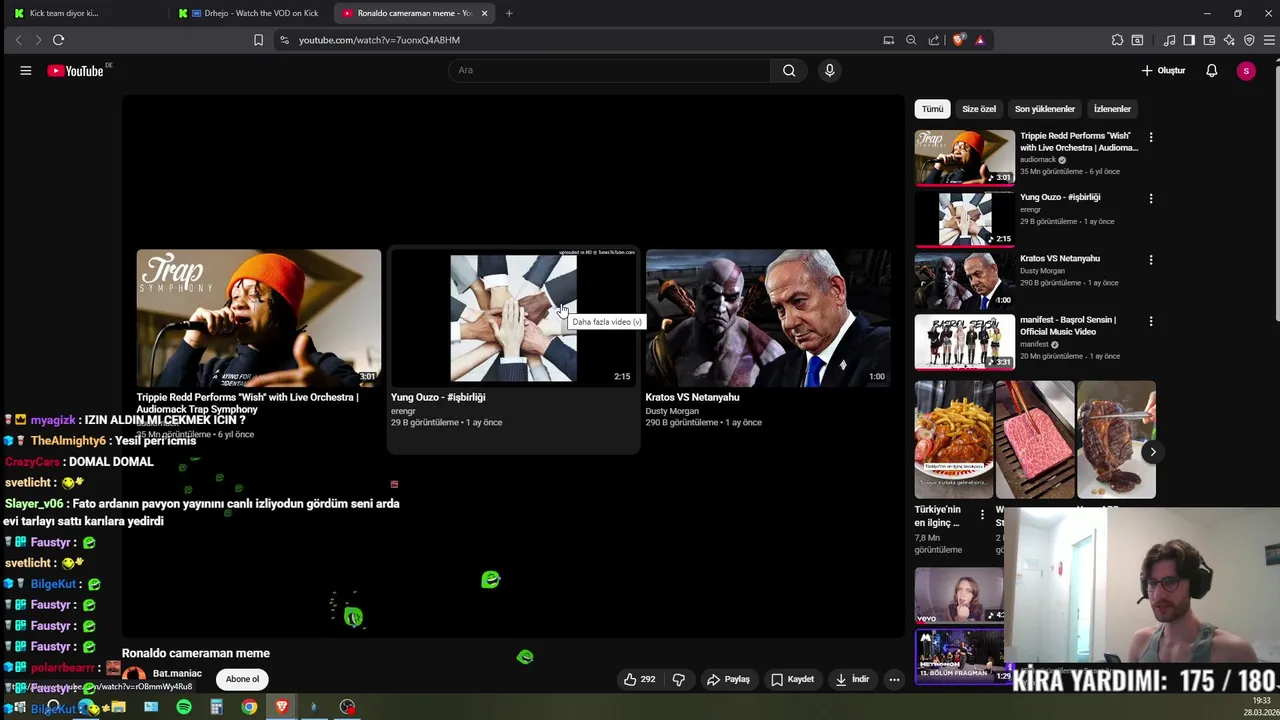Screen dimensions: 1280x720
Task: Open a new browser tab
Action: click(x=509, y=13)
